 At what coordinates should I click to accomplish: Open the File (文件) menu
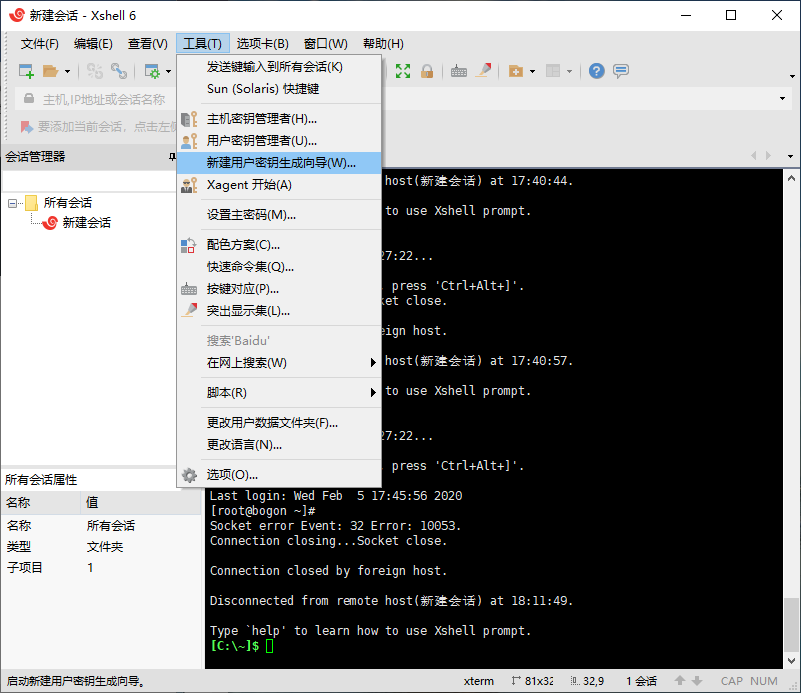[39, 43]
